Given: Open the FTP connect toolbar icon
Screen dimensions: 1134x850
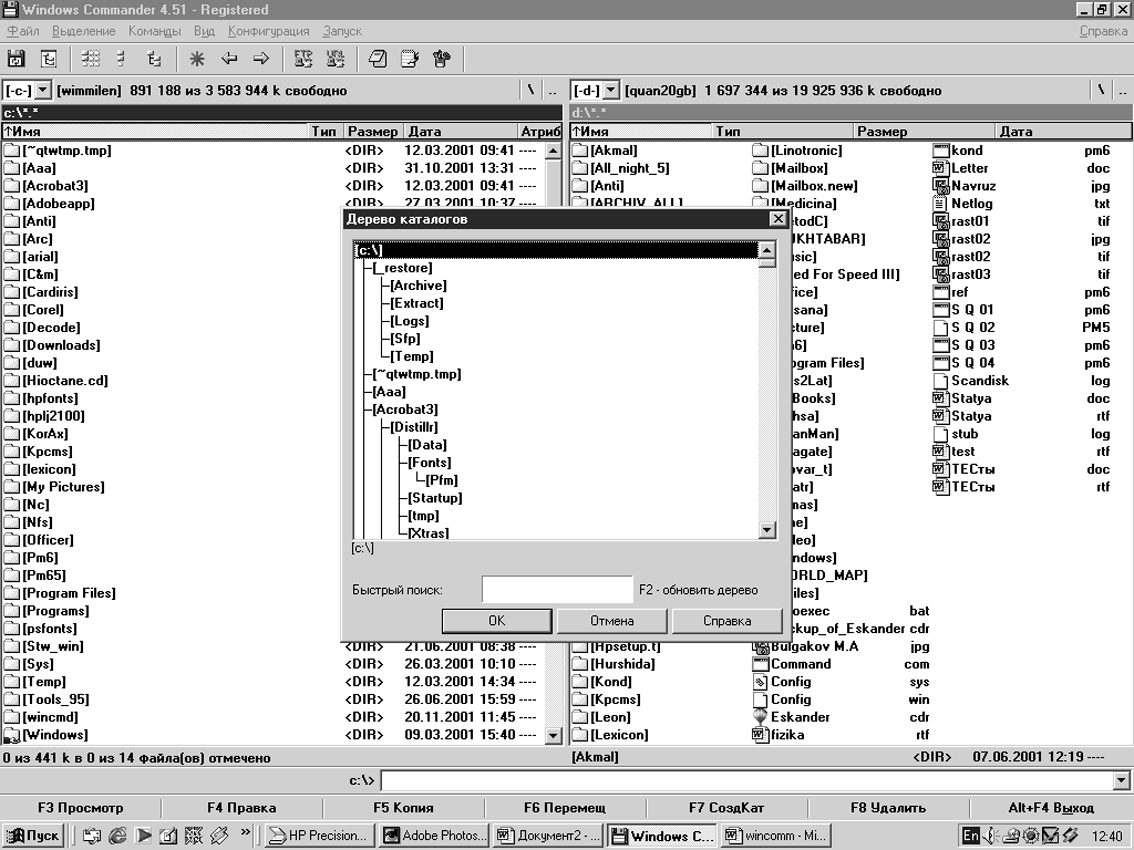Looking at the screenshot, I should (303, 59).
